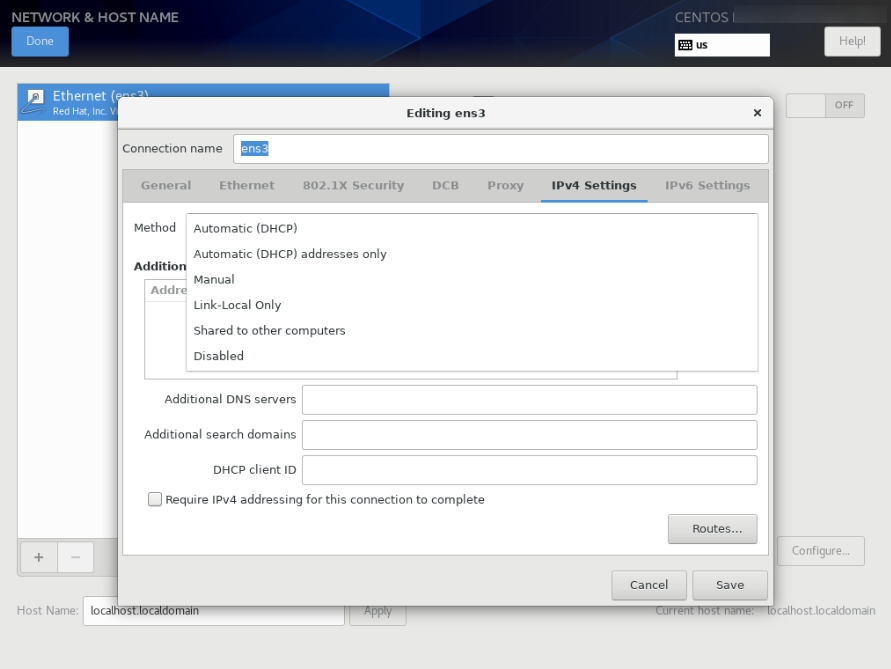Apply the host name
The height and width of the screenshot is (669, 891).
[x=378, y=611]
